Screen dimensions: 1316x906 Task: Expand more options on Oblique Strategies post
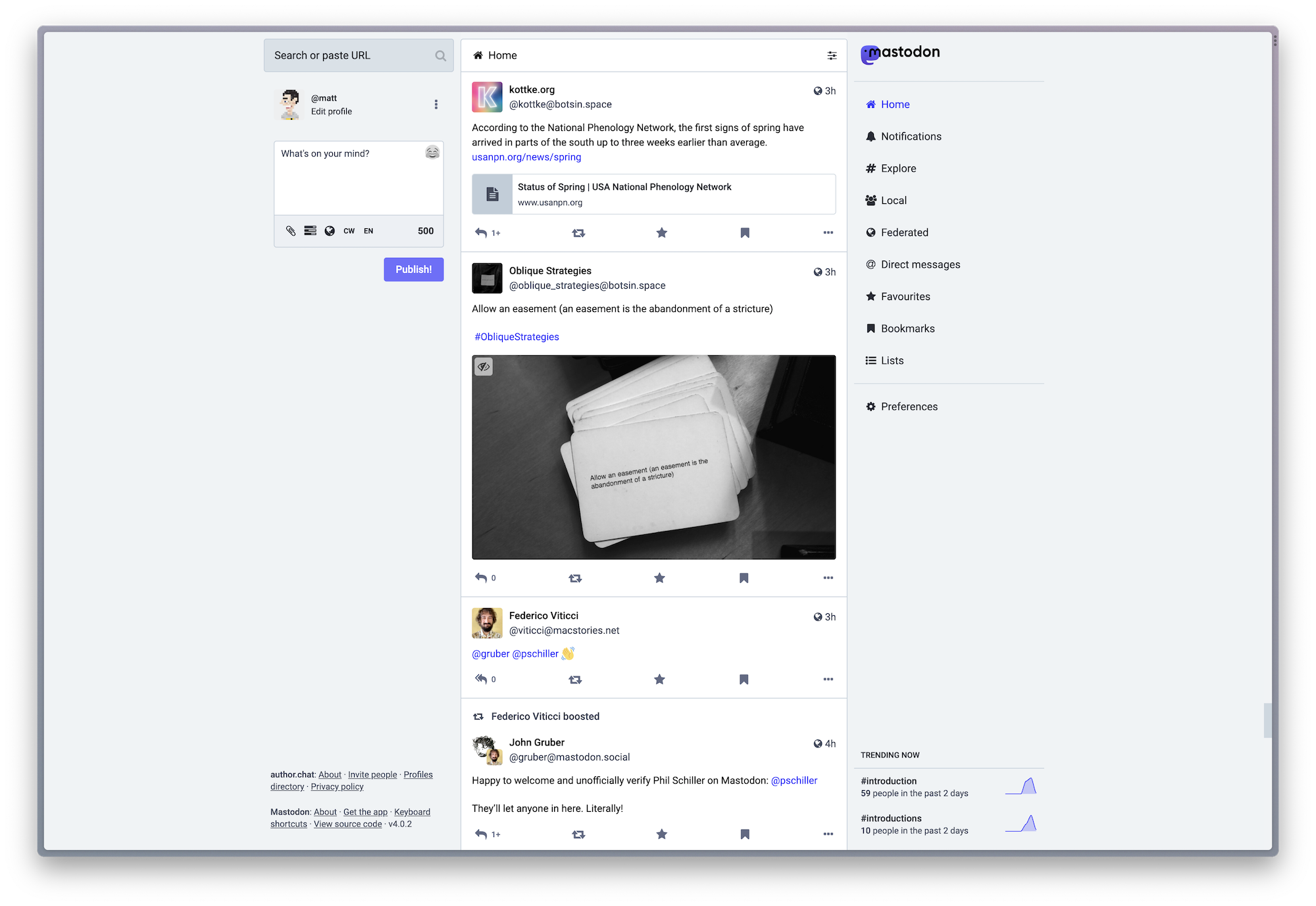click(828, 577)
